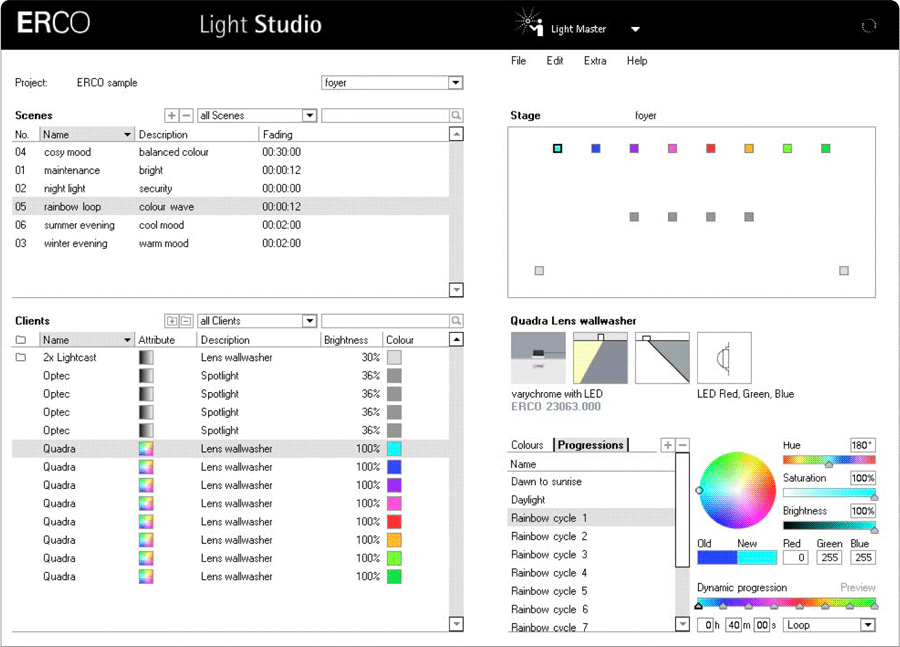Viewport: 900px width, 647px height.
Task: View the luminaire symbol diagram thumbnail
Action: click(x=724, y=358)
